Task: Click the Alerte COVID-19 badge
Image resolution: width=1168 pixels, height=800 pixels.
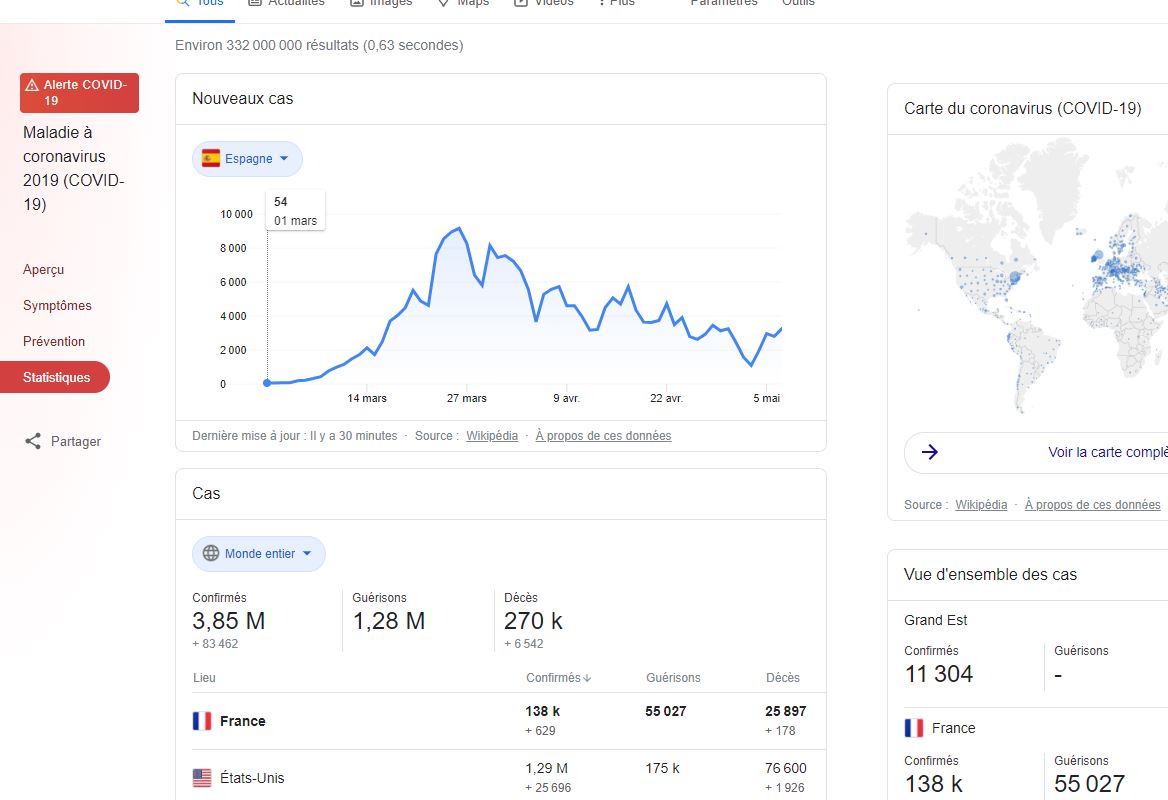Action: 80,92
